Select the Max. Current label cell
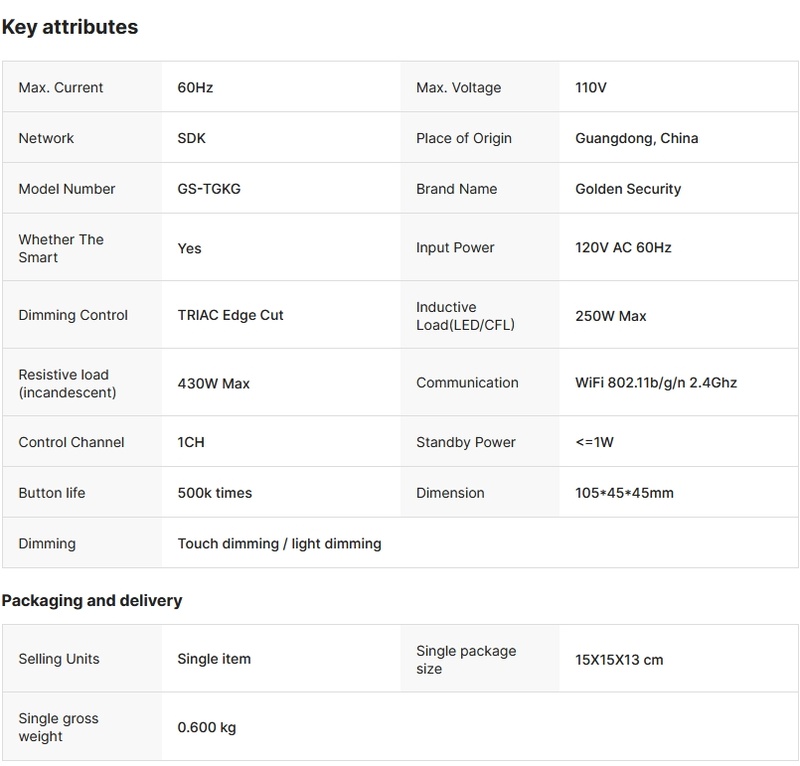Screen dimensions: 800x766 click(x=61, y=88)
